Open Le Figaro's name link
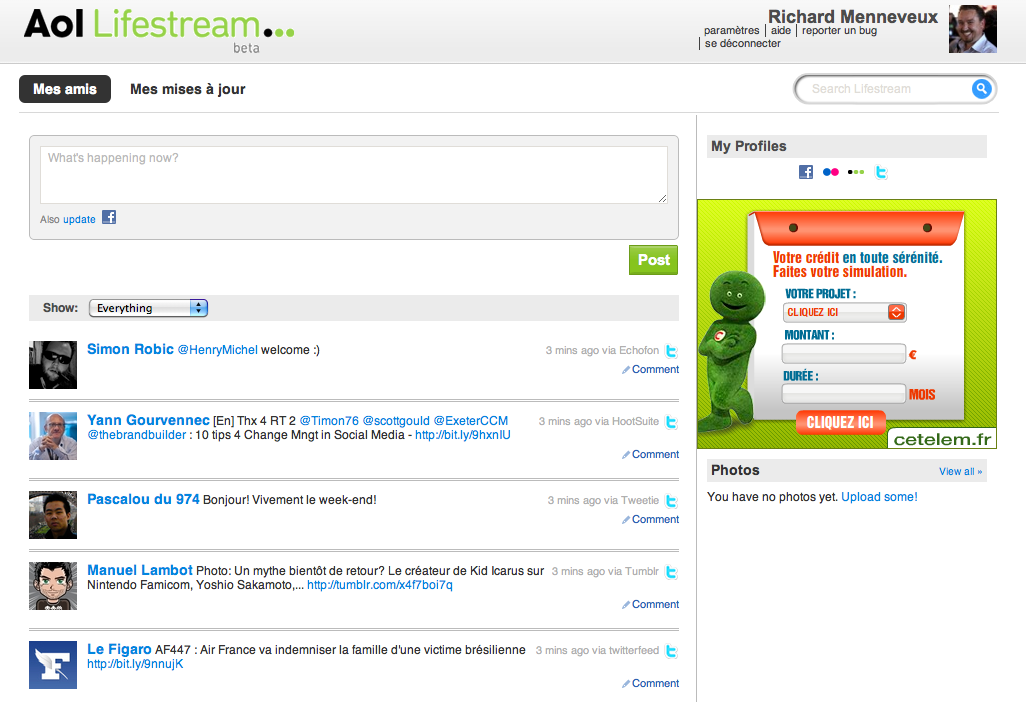The height and width of the screenshot is (702, 1026). [x=119, y=649]
